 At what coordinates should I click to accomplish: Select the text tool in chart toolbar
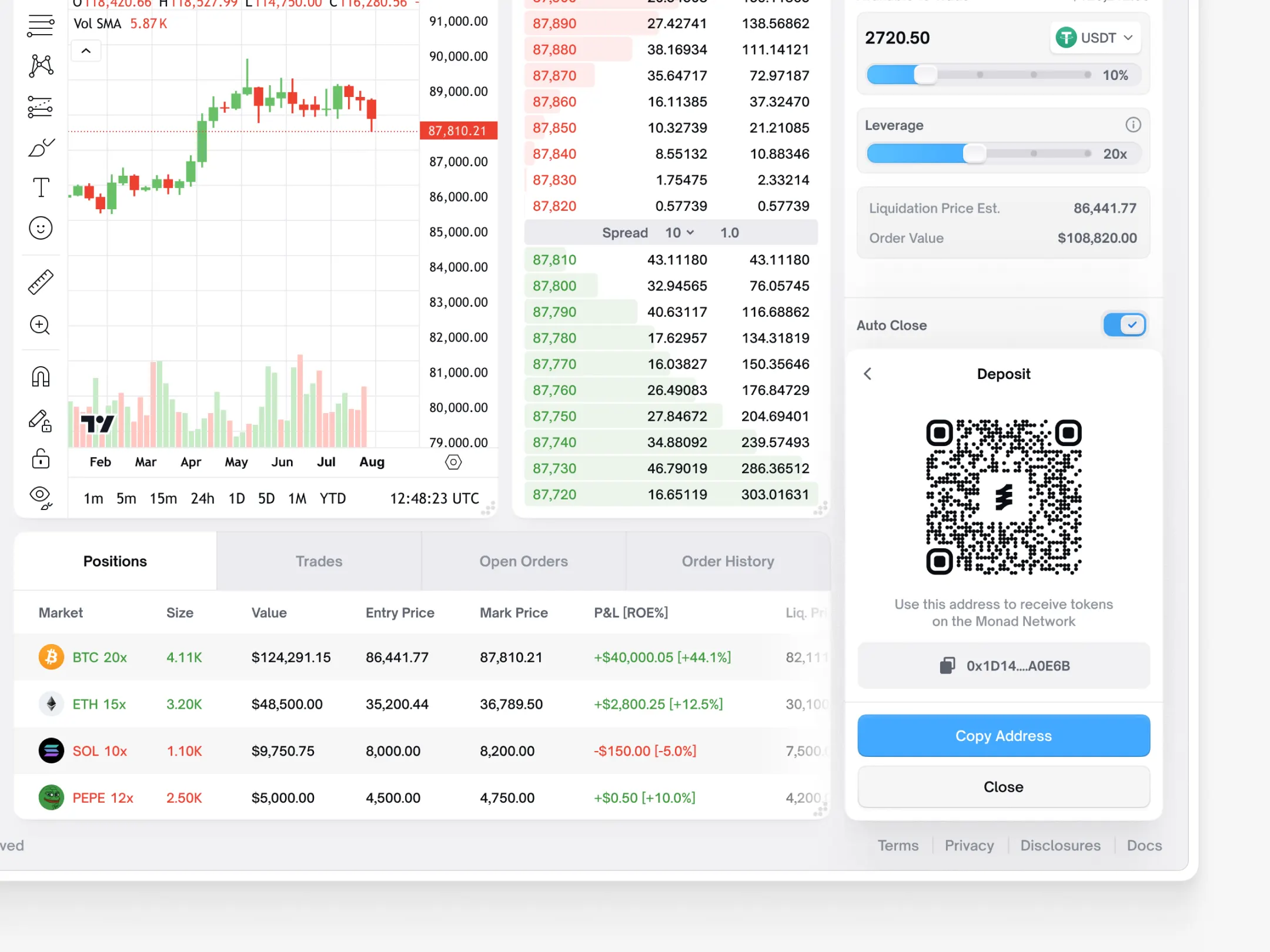(x=41, y=187)
